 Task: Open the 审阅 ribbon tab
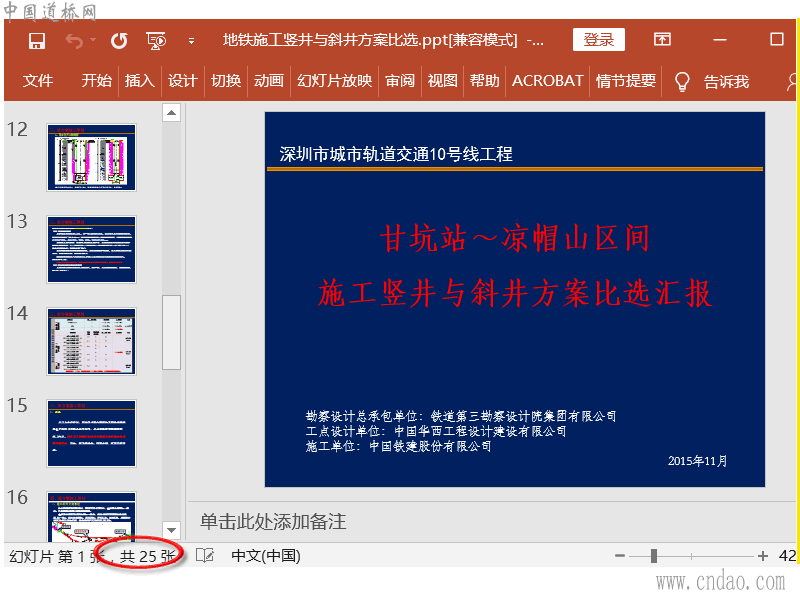400,81
